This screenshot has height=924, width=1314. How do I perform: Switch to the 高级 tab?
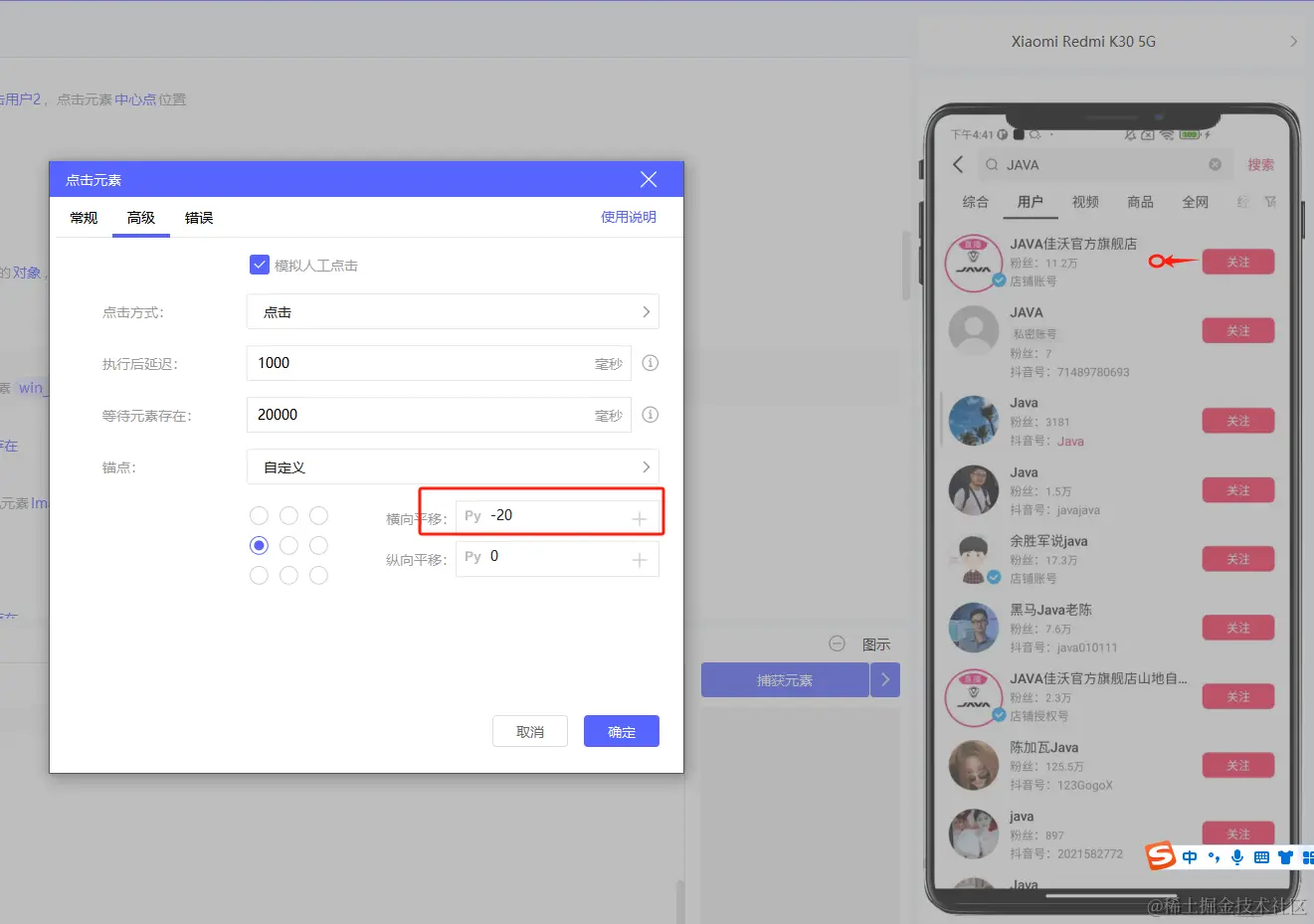(141, 218)
